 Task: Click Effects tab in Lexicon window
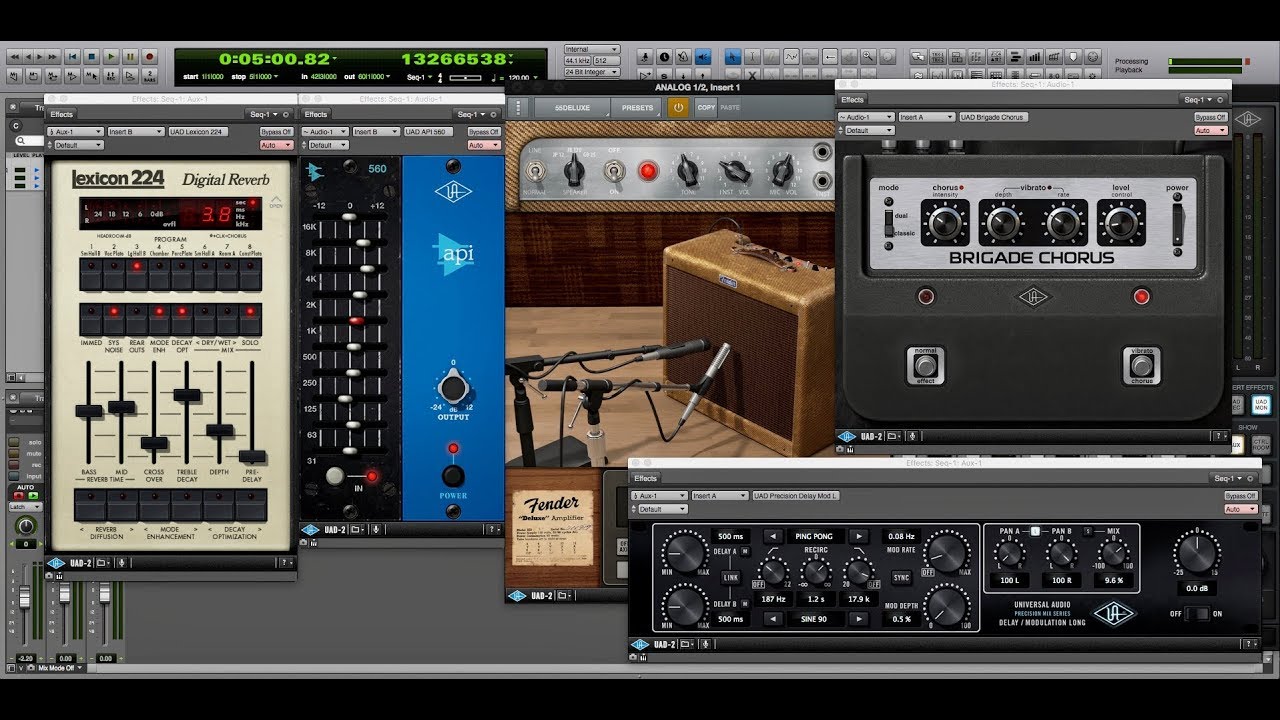62,114
